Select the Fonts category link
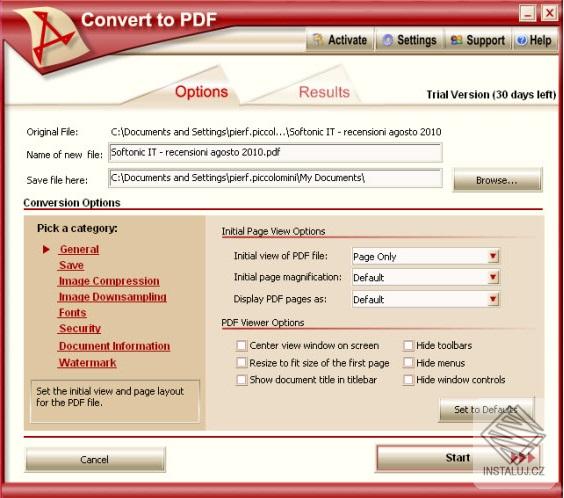The height and width of the screenshot is (498, 564). pyautogui.click(x=72, y=313)
